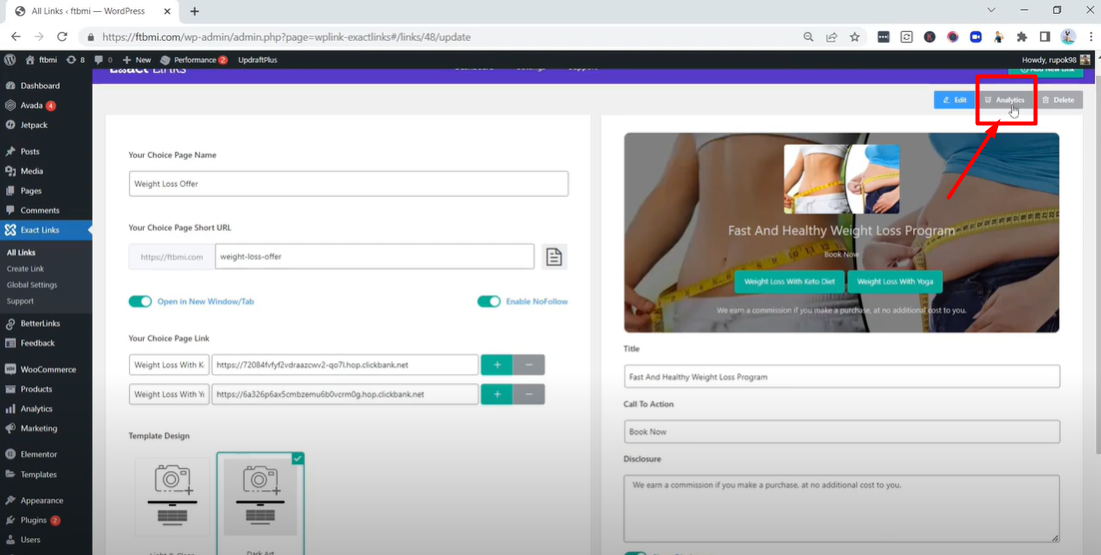Reload the page with the refresh icon
This screenshot has height=555, width=1101.
[62, 37]
